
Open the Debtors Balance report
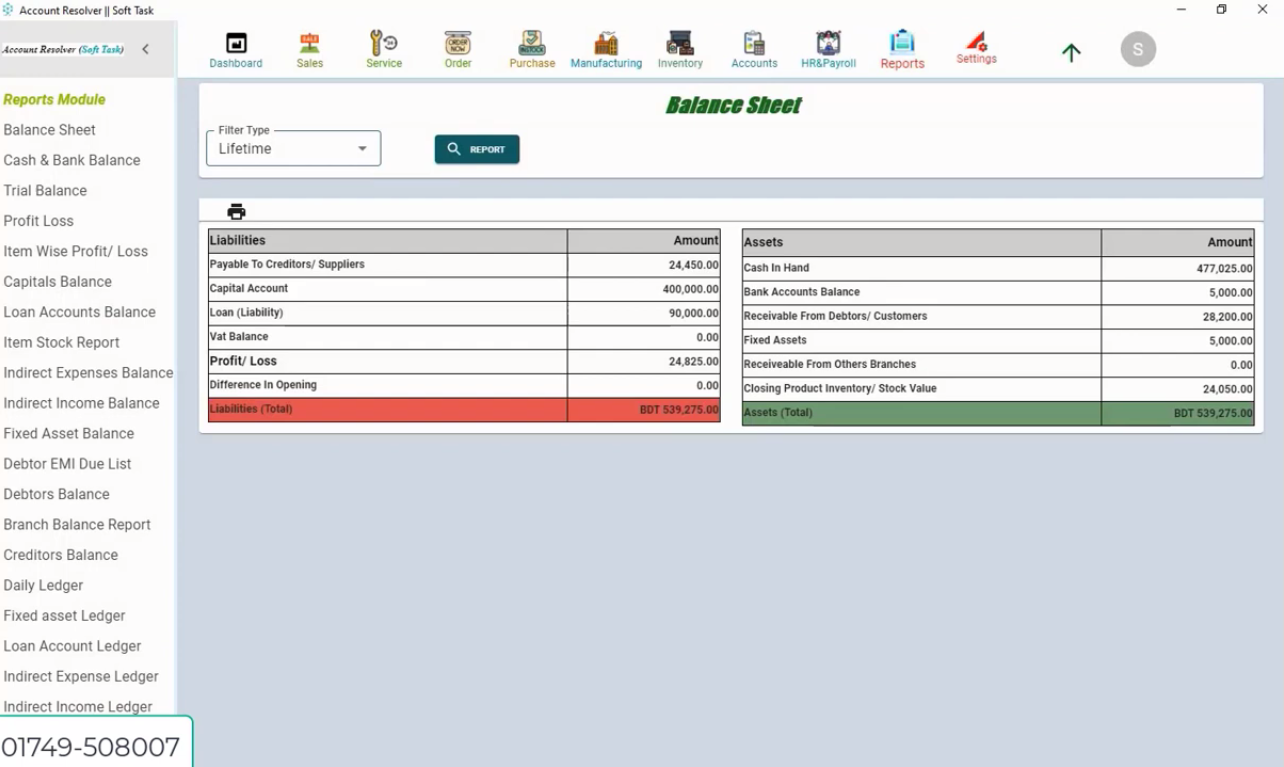tap(55, 493)
